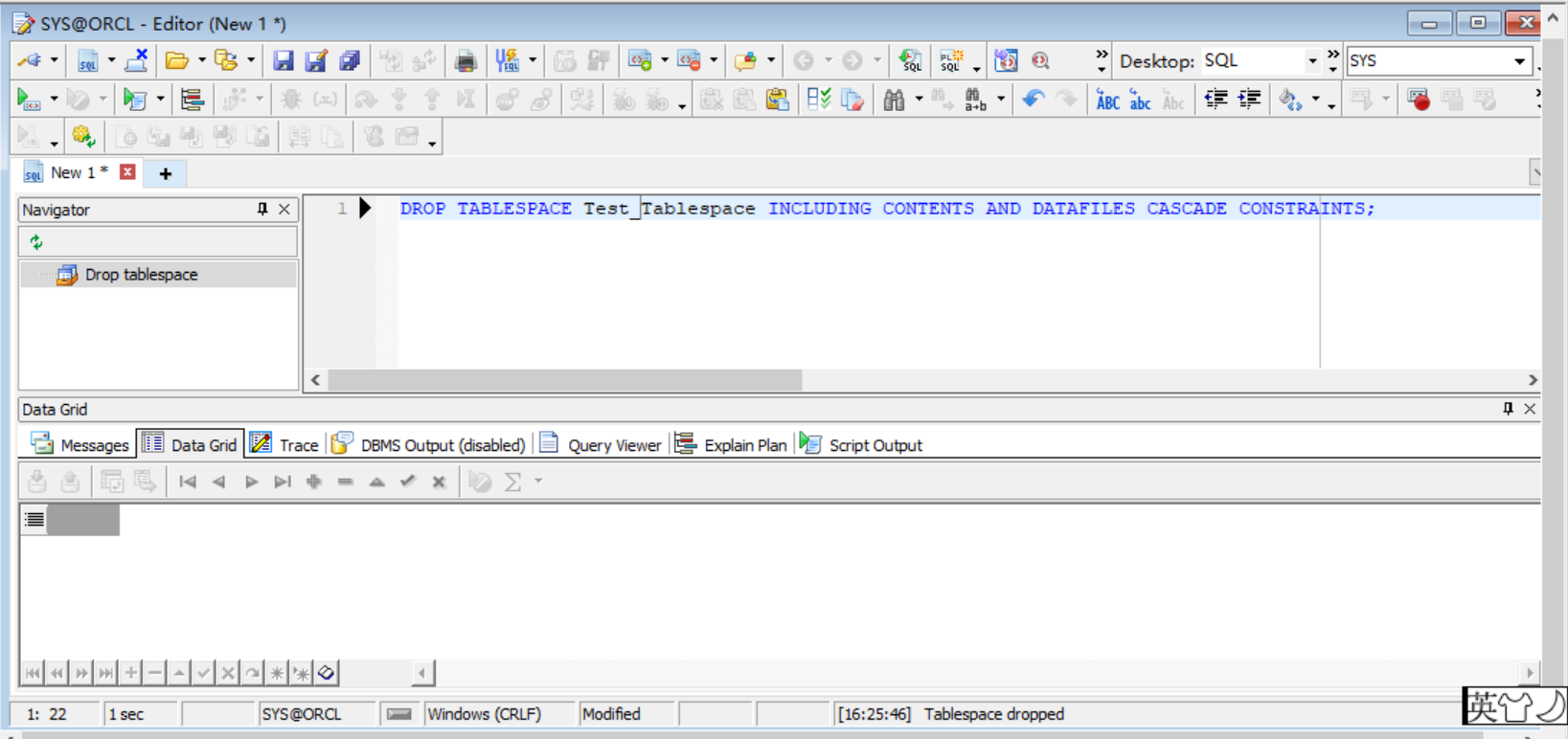Click the new connection plug icon
1568x739 pixels.
(x=30, y=60)
